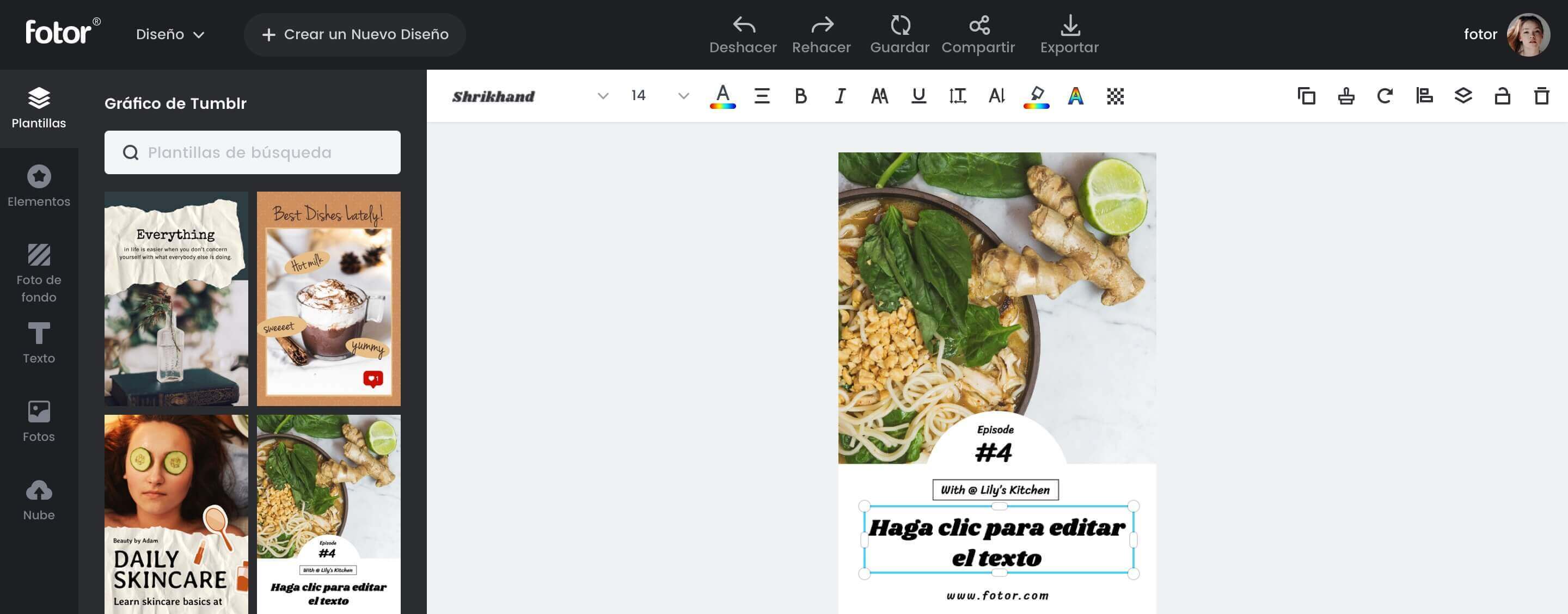Image resolution: width=1568 pixels, height=614 pixels.
Task: Expand the font size 14 dropdown
Action: pyautogui.click(x=683, y=96)
